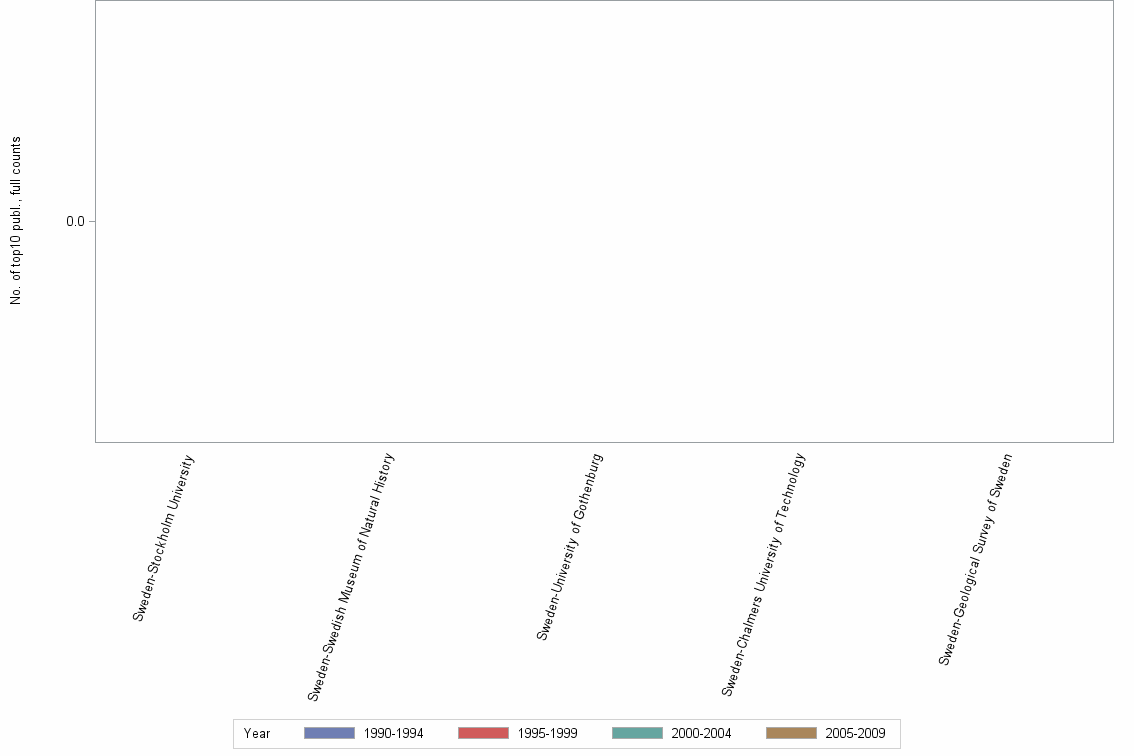Click the Year legend title
The width and height of the screenshot is (1134, 756).
coord(255,733)
